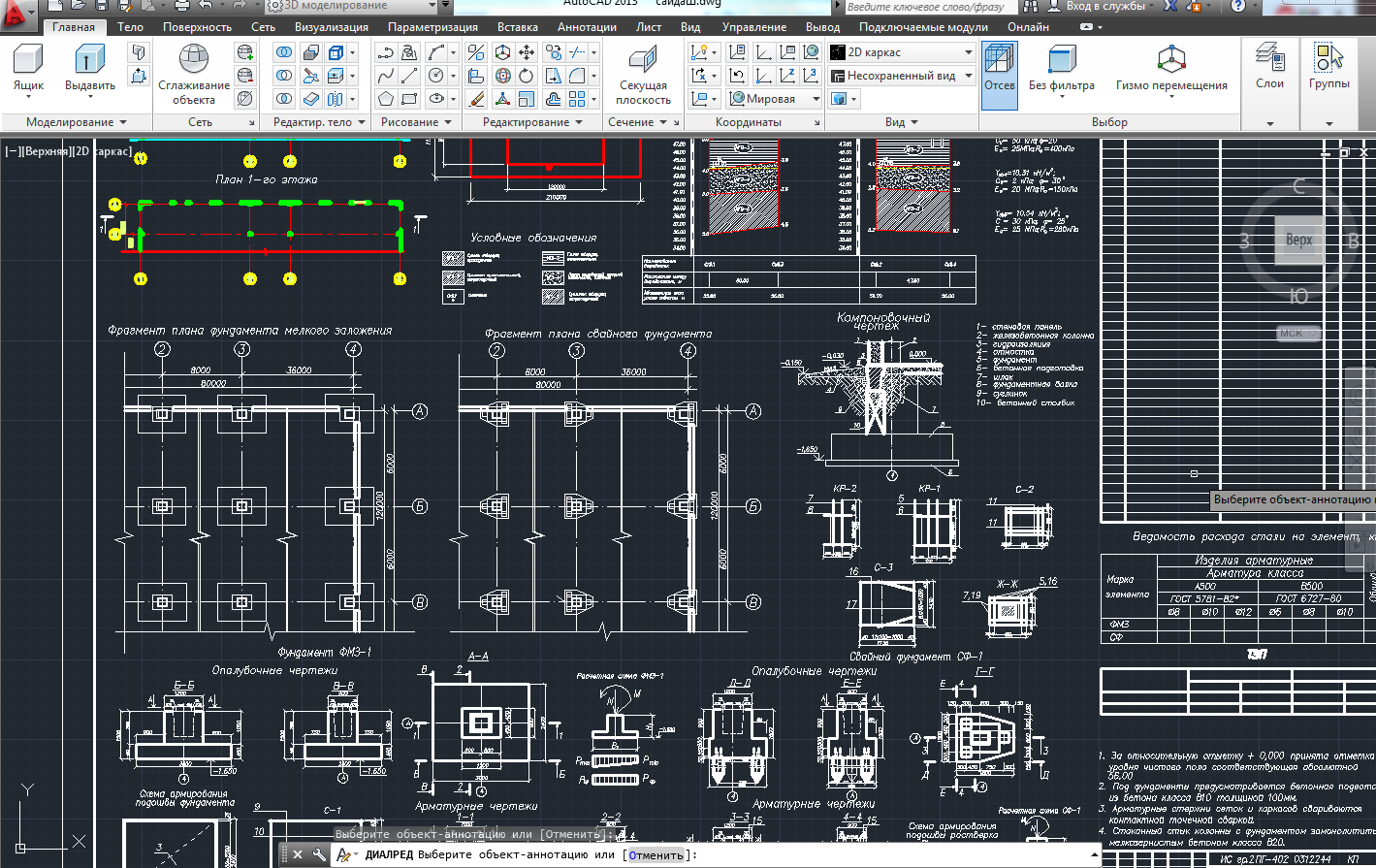
Task: Click the UCS Z-axis rotate icon
Action: coord(786,75)
